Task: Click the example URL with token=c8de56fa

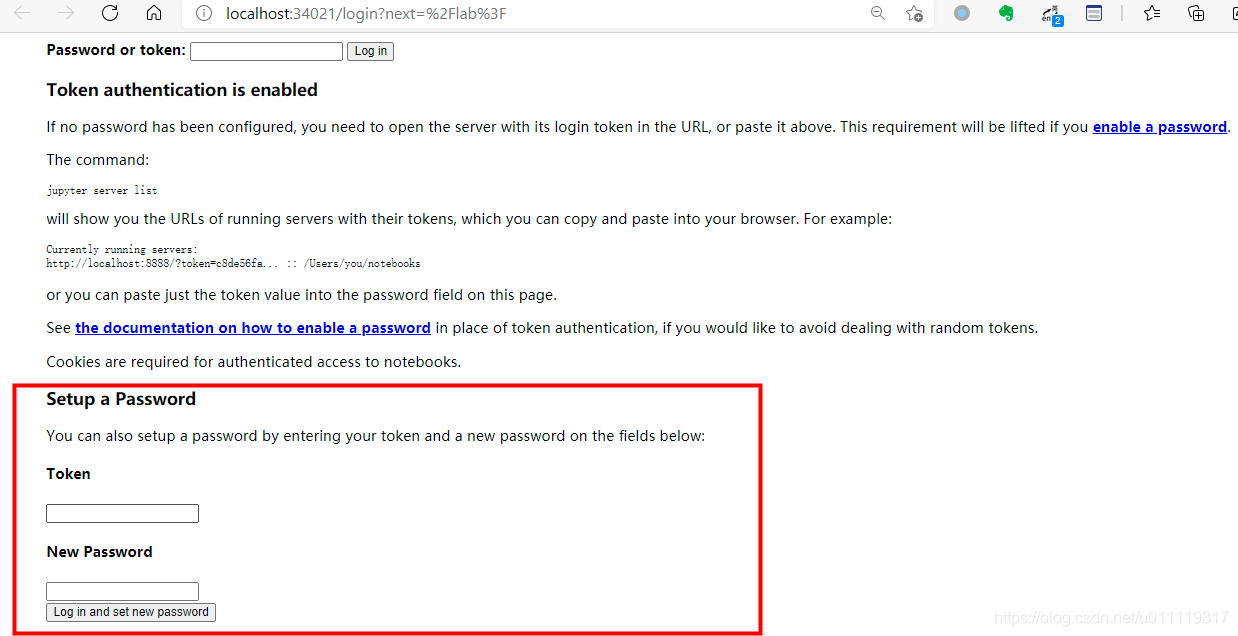Action: point(233,264)
